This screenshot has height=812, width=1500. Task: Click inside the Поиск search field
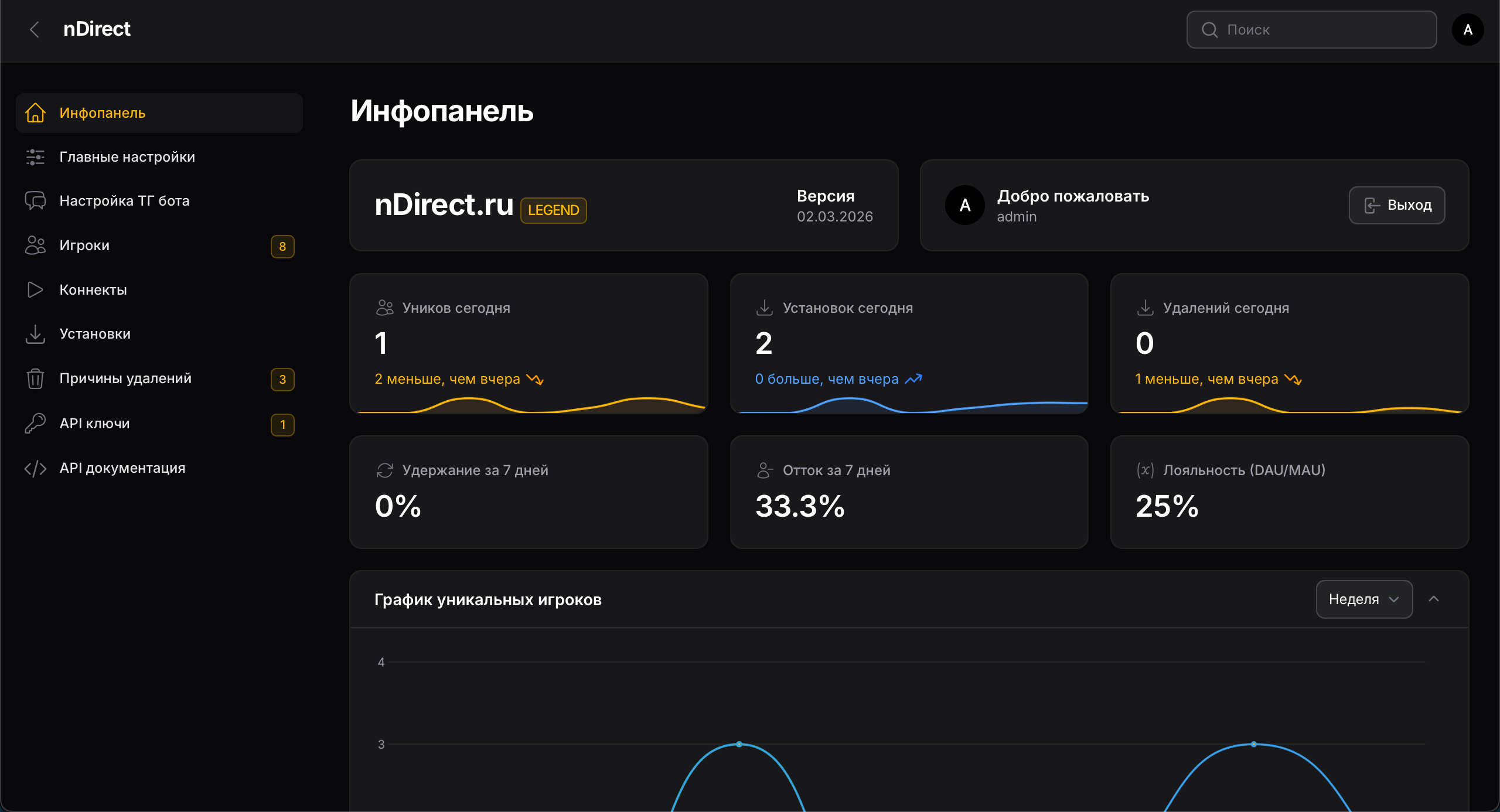point(1312,29)
